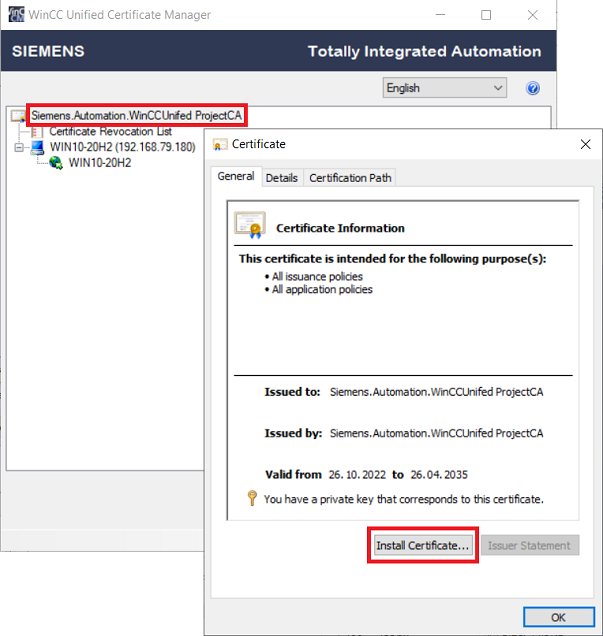Screen dimensions: 603x636
Task: Click the 'All issuance policies' text
Action: [317, 277]
